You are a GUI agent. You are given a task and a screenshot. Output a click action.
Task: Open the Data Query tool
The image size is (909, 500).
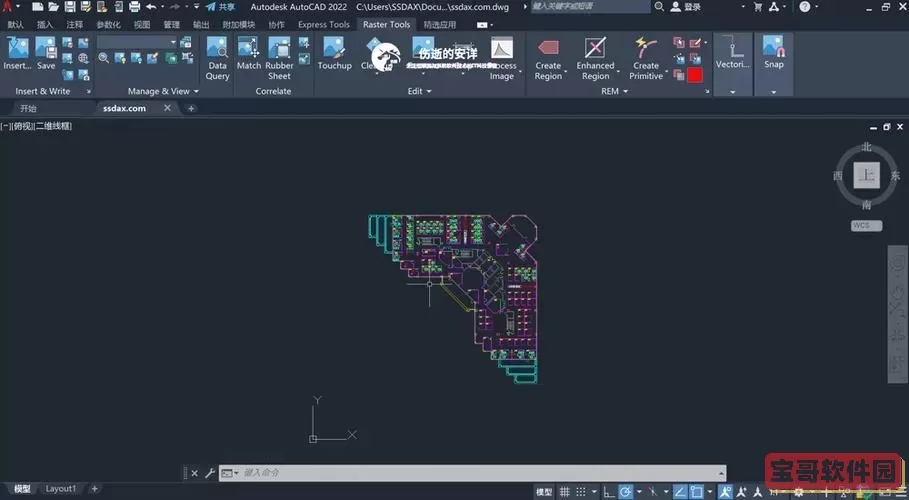(x=217, y=59)
